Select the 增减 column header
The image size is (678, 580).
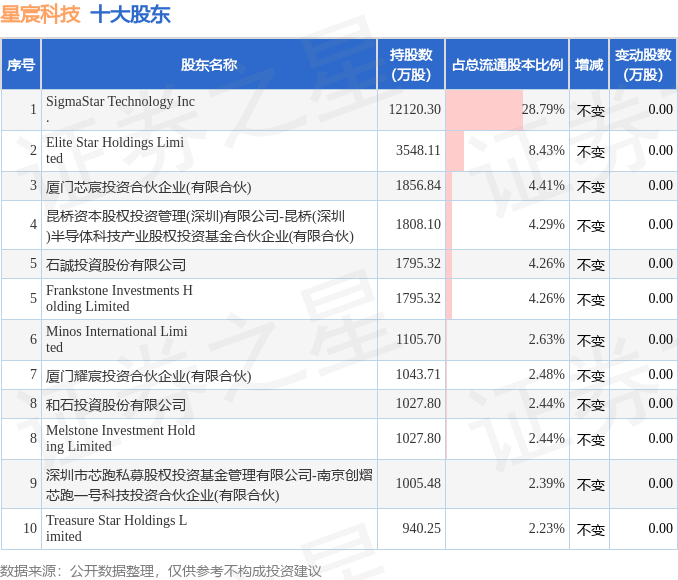pos(589,64)
